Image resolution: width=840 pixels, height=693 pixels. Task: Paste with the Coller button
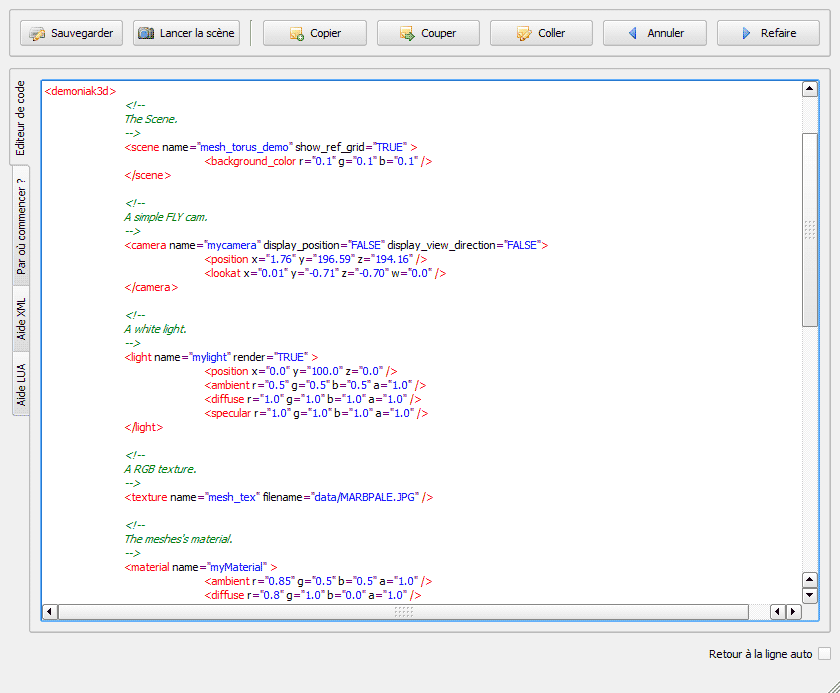(541, 33)
